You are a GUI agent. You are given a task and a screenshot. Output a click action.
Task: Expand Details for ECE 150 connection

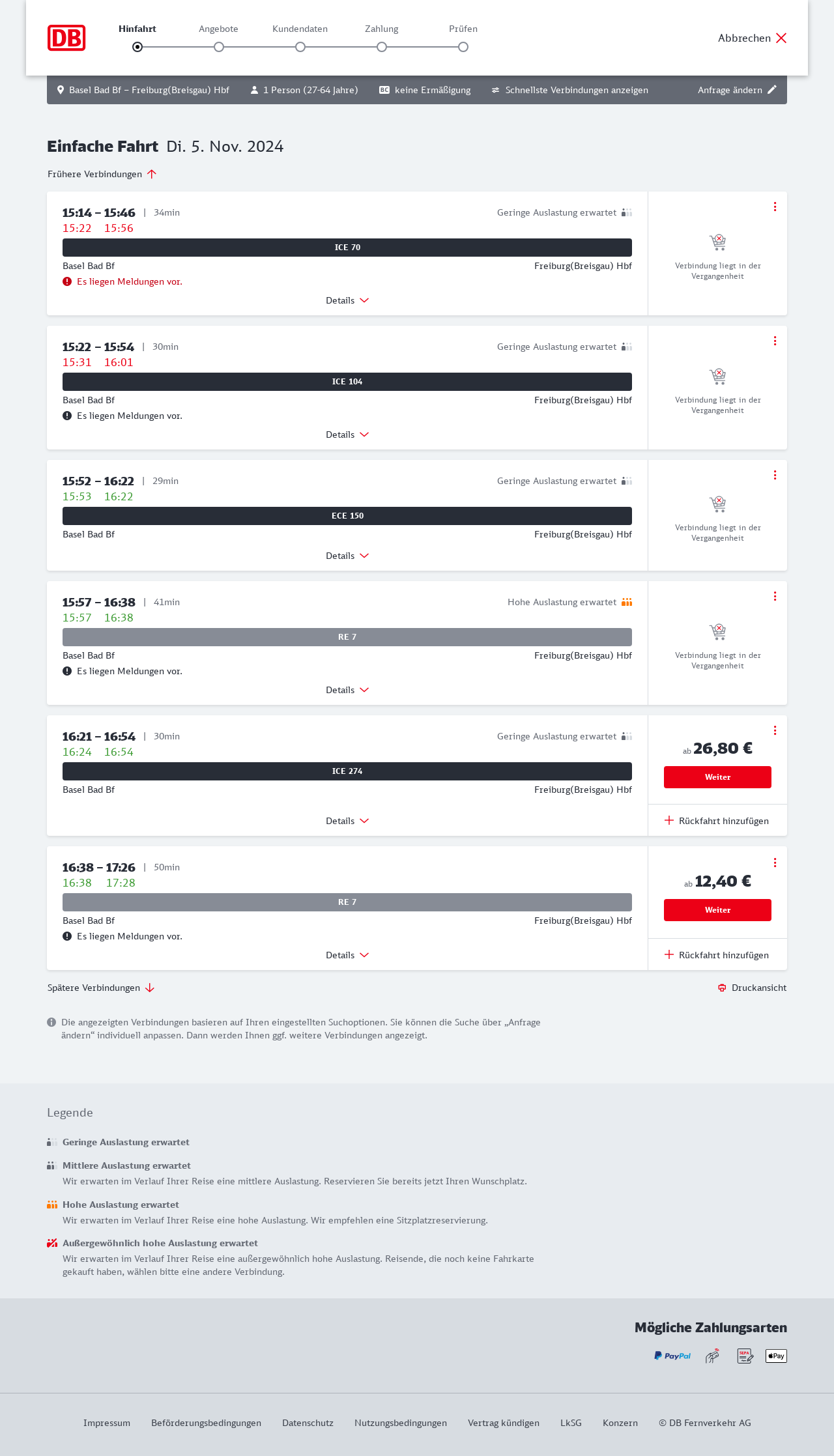click(x=347, y=556)
